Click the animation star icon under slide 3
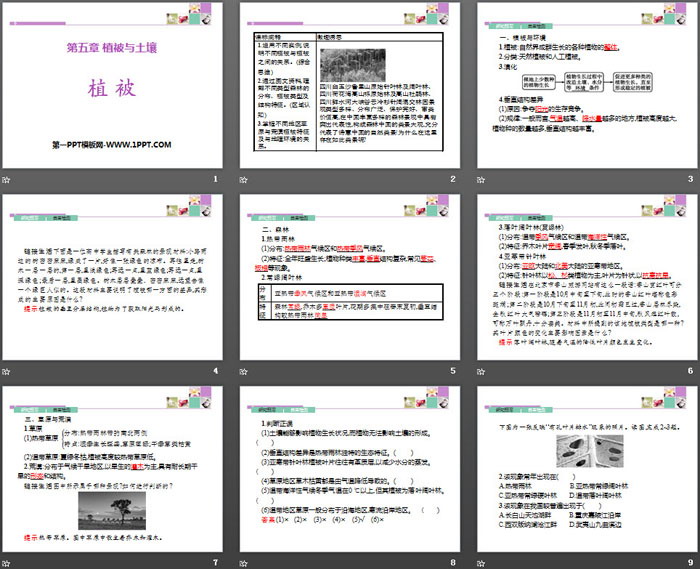Image resolution: width=700 pixels, height=569 pixels. [481, 180]
